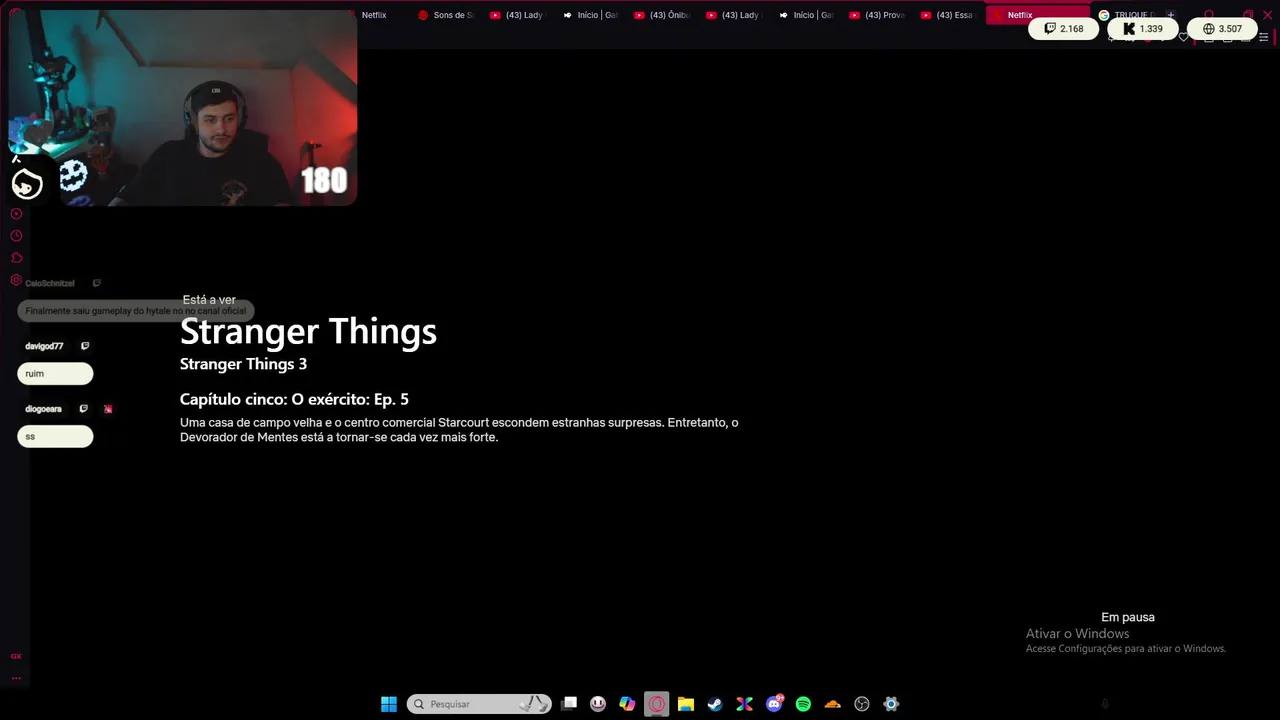Click the chat username davigod77

pyautogui.click(x=44, y=346)
